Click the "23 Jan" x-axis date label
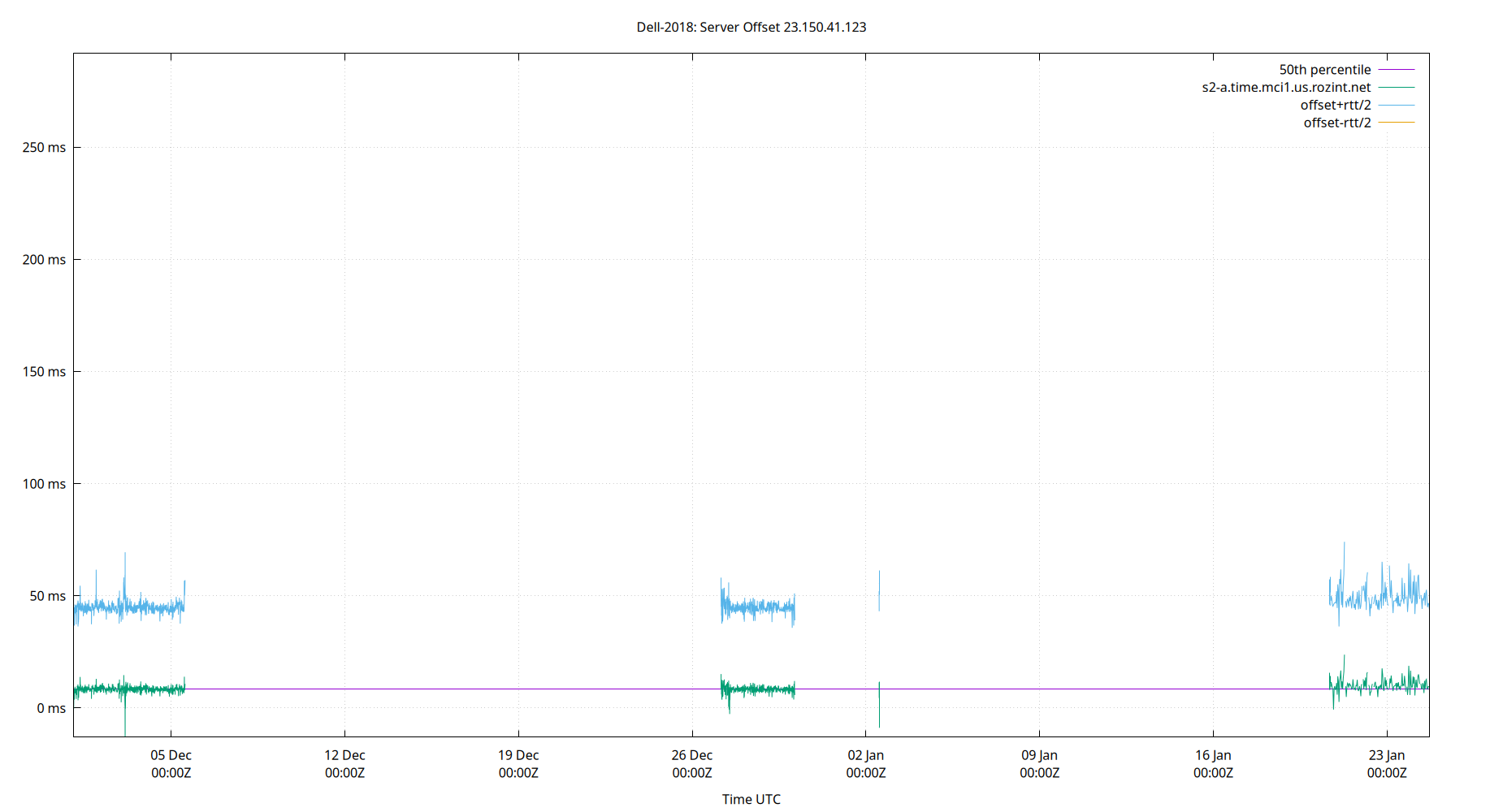The height and width of the screenshot is (812, 1503). tap(1386, 755)
